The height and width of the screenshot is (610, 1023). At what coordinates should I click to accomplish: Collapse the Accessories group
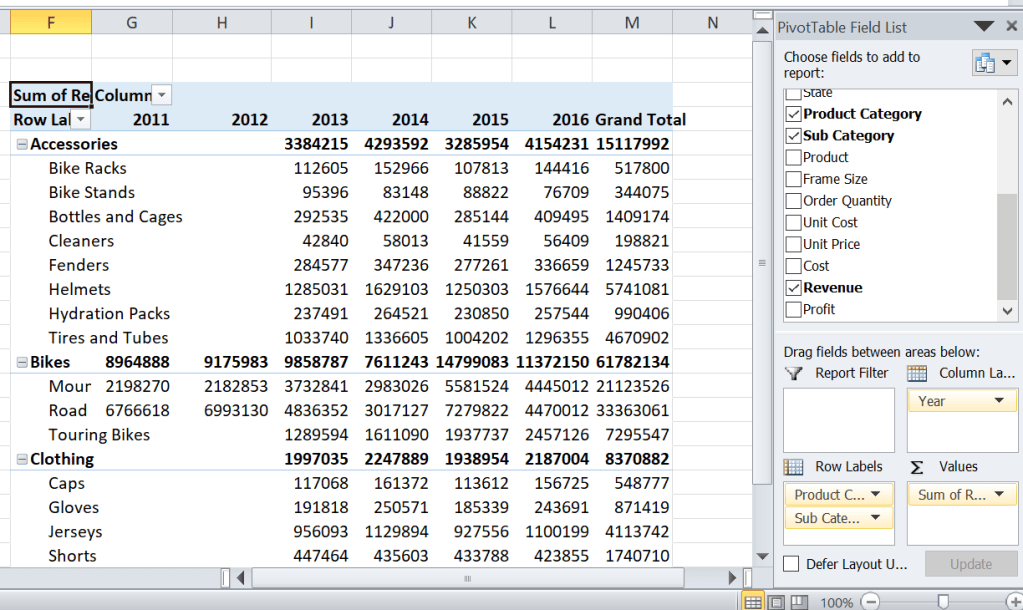click(22, 144)
